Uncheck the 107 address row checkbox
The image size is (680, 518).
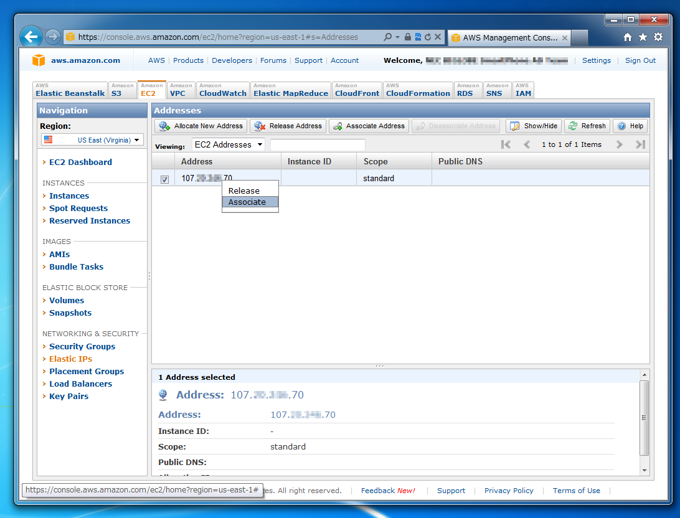(164, 179)
